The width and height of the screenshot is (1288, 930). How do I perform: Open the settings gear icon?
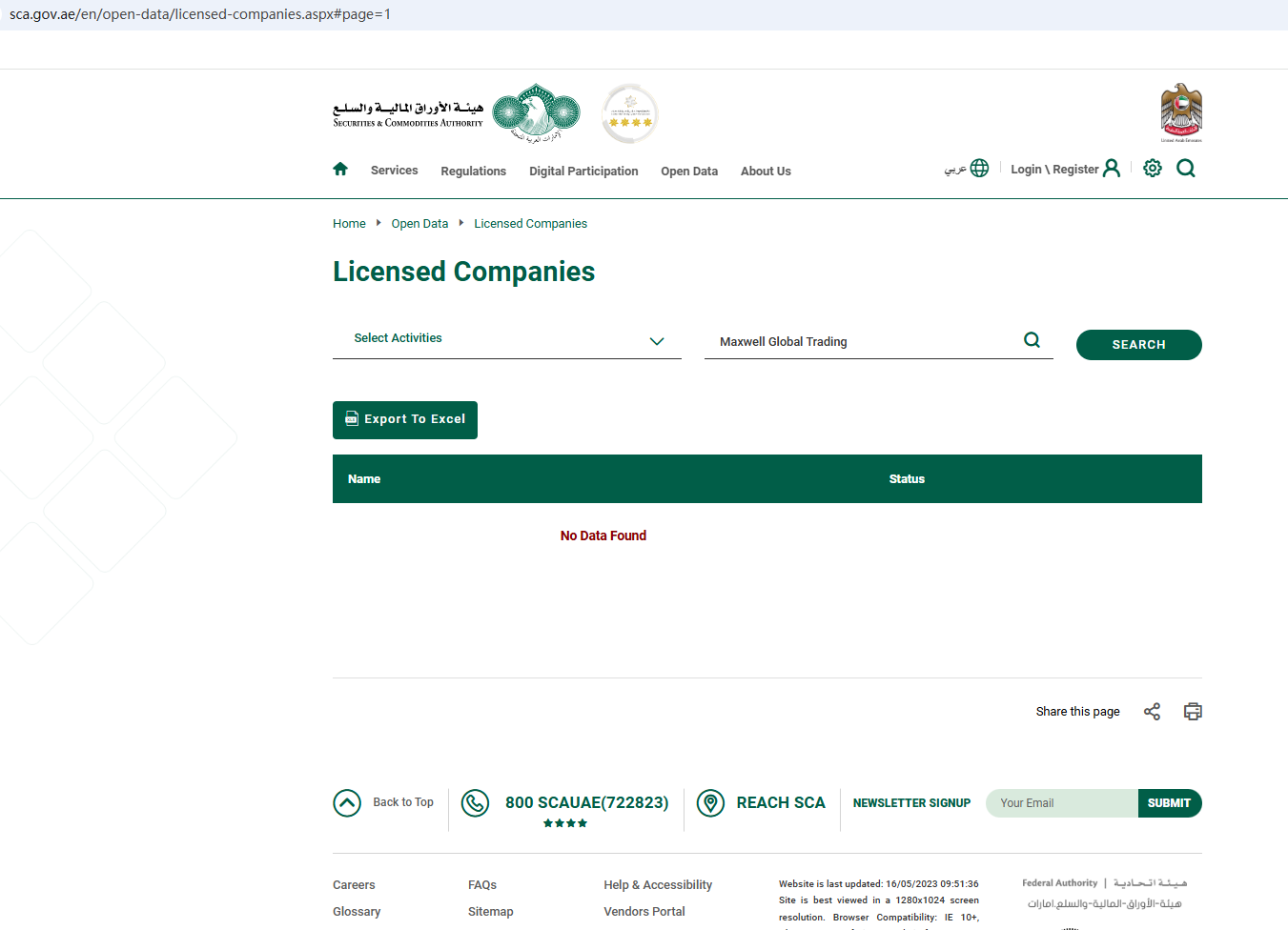pyautogui.click(x=1153, y=169)
